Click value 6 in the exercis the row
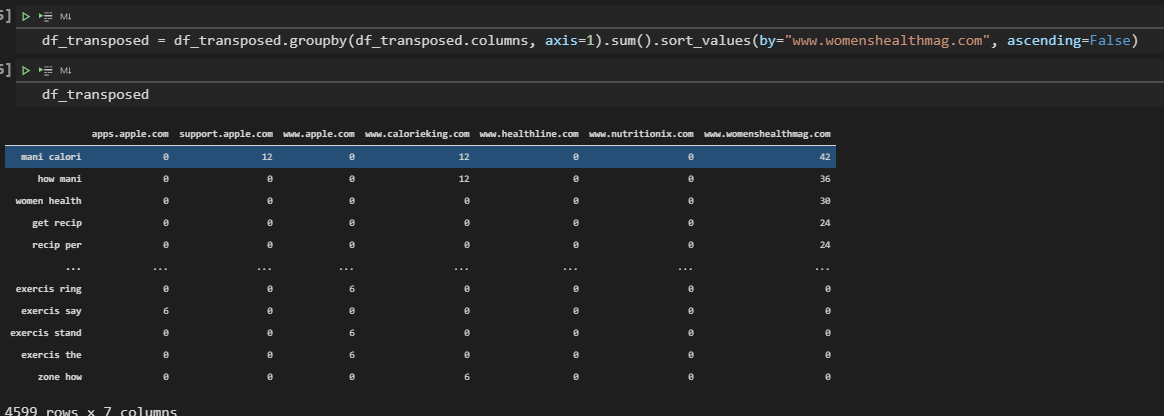Screen dimensions: 1164x416 pyautogui.click(x=352, y=355)
